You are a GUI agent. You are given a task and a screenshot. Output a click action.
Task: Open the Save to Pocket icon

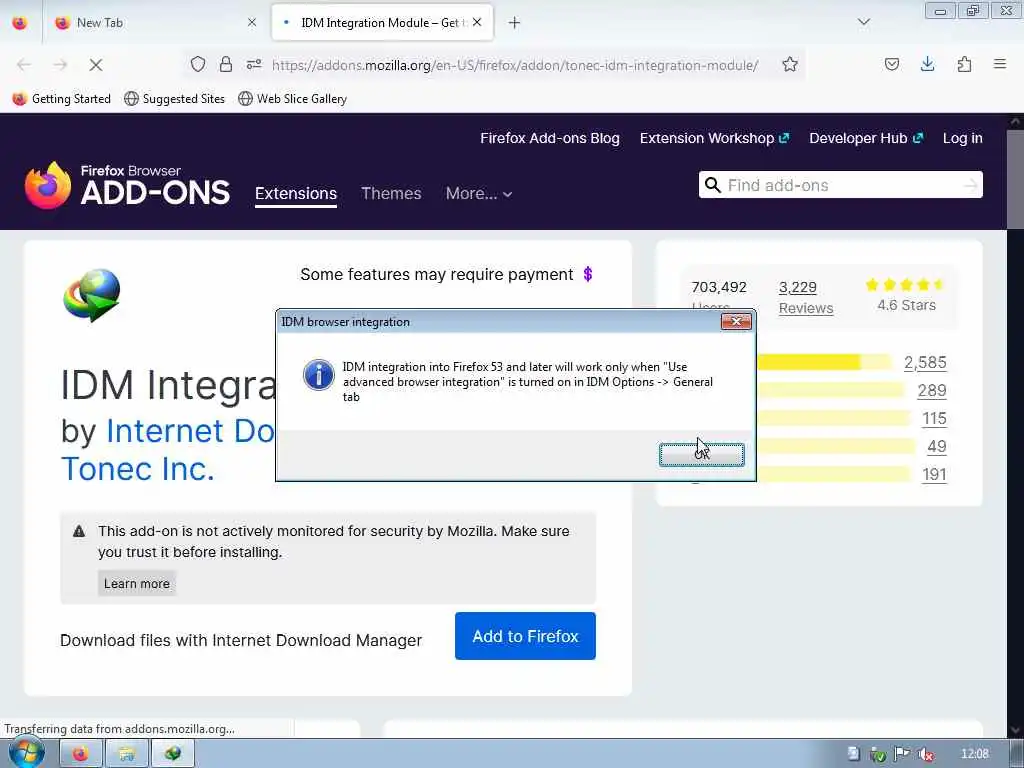(x=892, y=64)
